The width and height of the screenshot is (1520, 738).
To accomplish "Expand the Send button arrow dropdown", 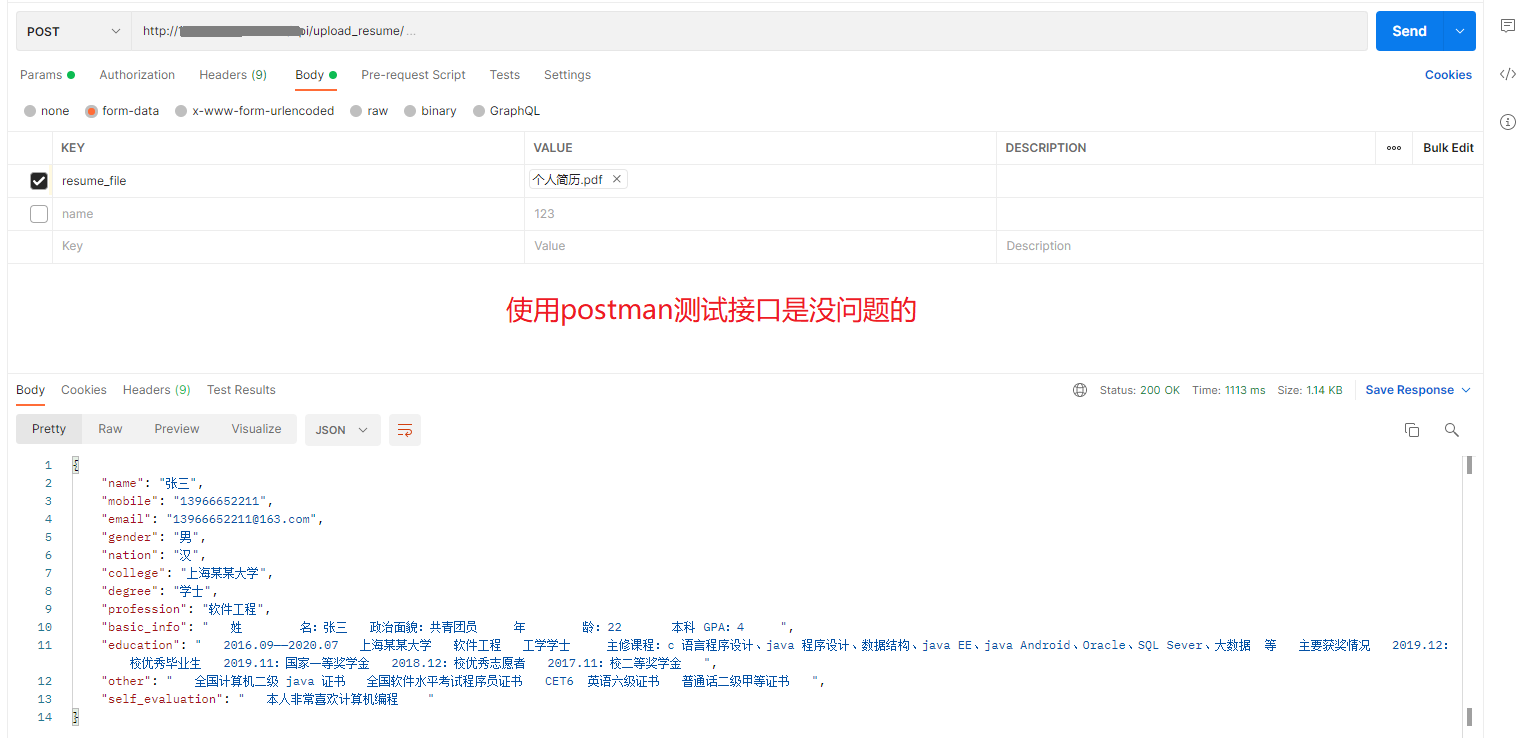I will (1460, 31).
